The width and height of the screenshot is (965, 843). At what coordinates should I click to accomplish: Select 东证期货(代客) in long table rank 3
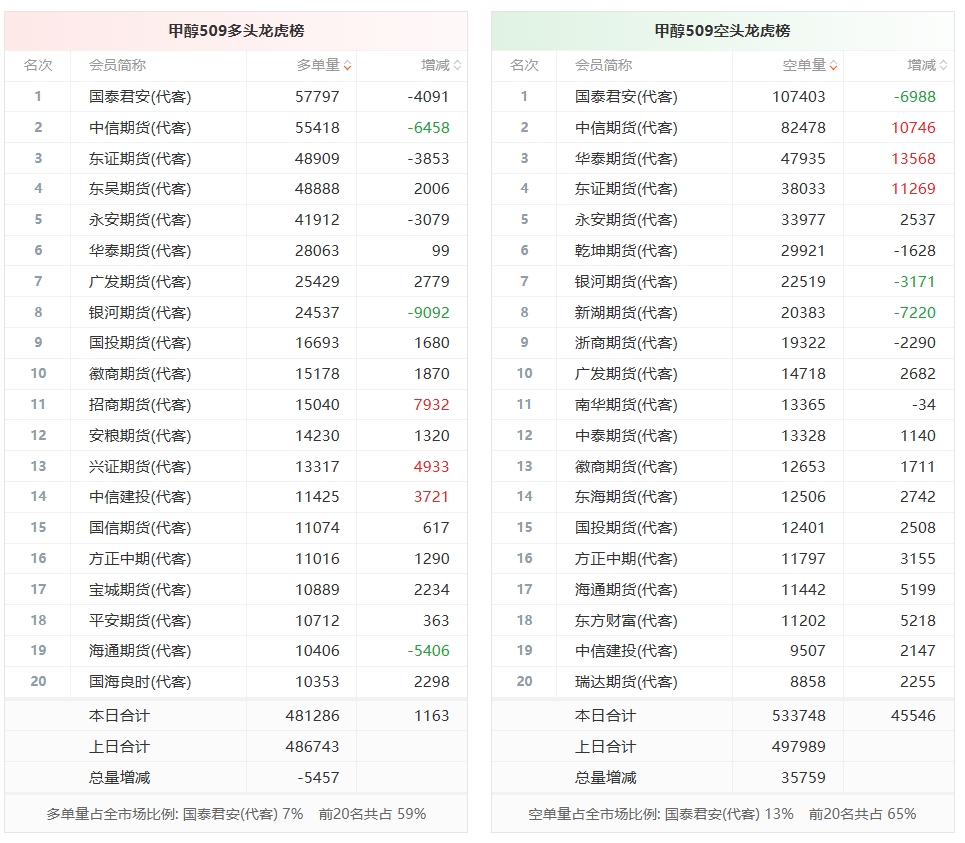pos(140,158)
